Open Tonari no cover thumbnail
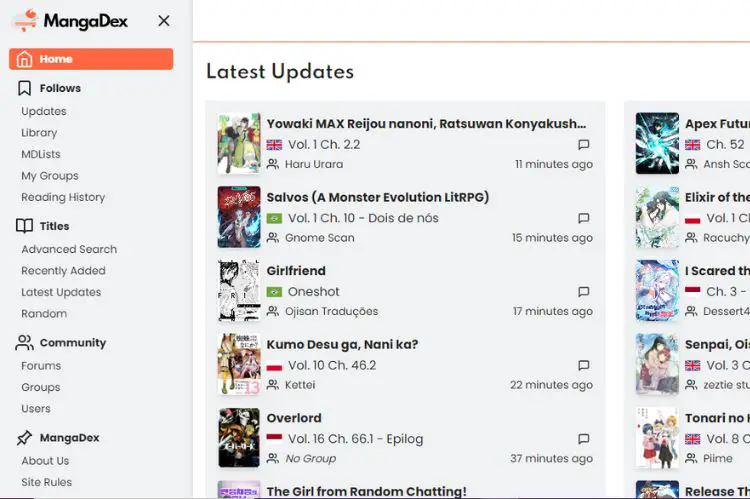The image size is (750, 499). pyautogui.click(x=657, y=438)
